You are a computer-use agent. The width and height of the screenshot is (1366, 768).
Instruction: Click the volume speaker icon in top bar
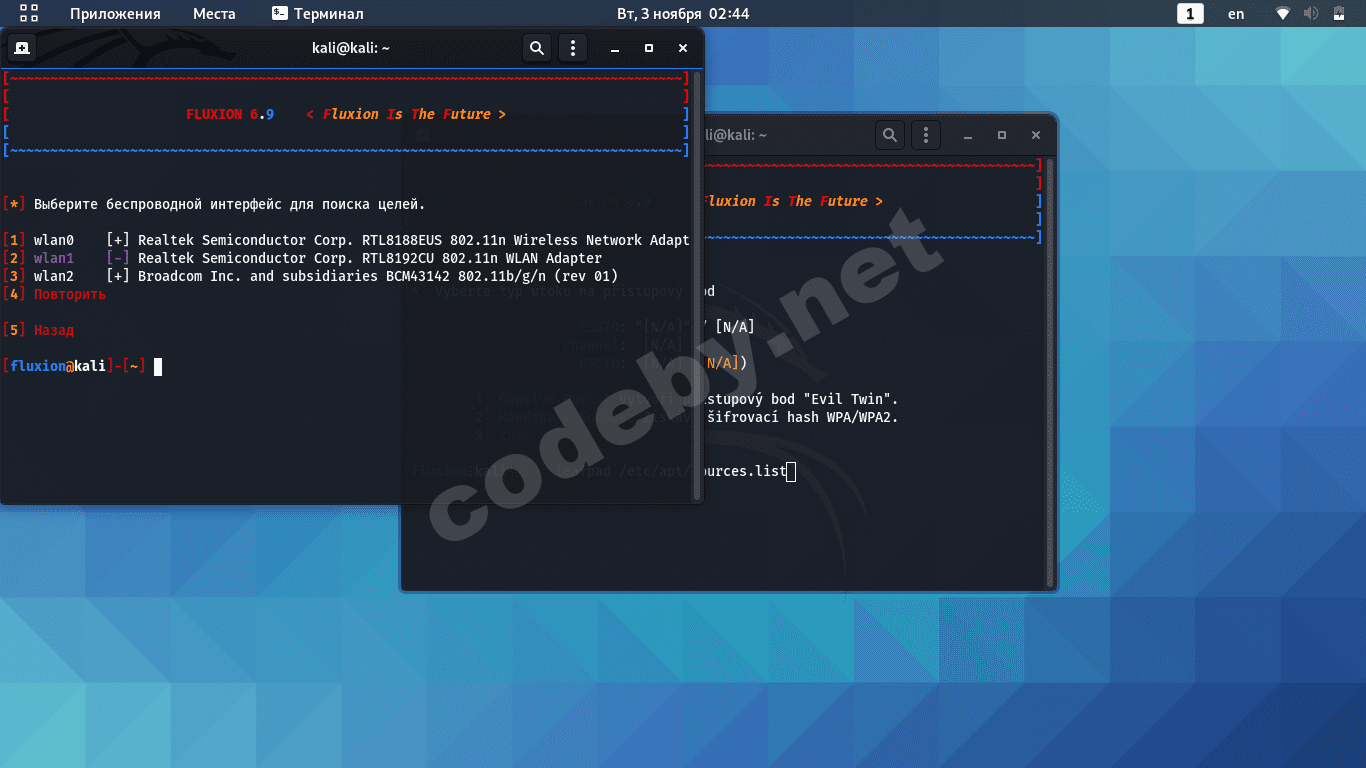coord(1311,14)
